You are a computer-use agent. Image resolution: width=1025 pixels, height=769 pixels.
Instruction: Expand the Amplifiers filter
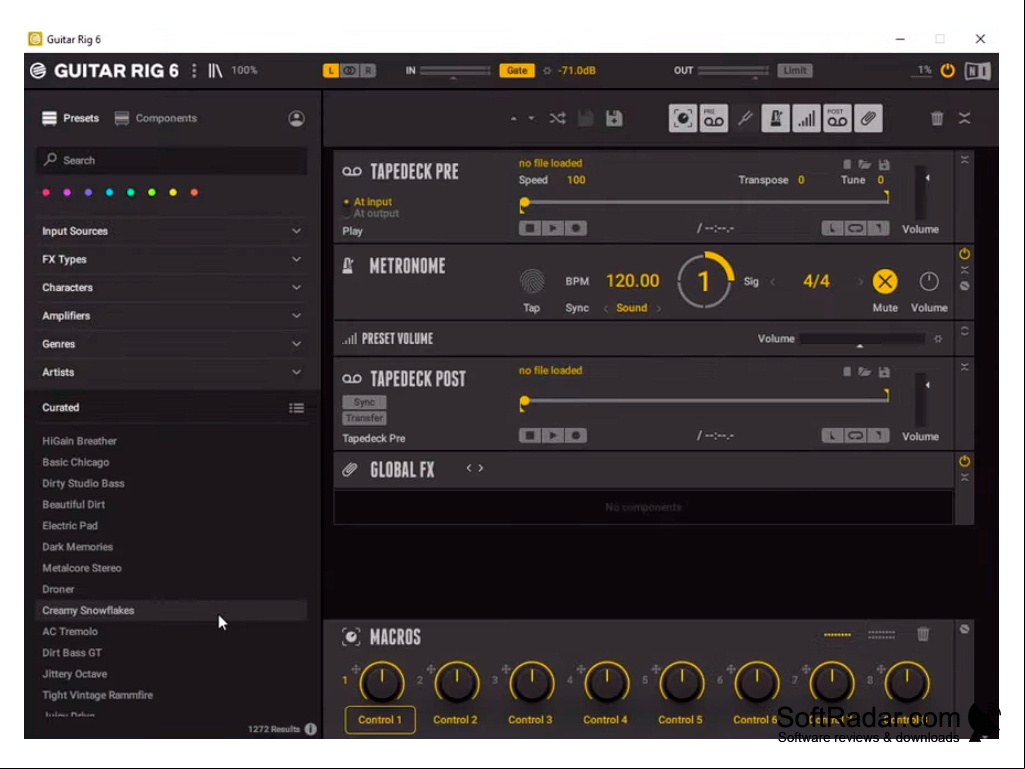pos(171,316)
